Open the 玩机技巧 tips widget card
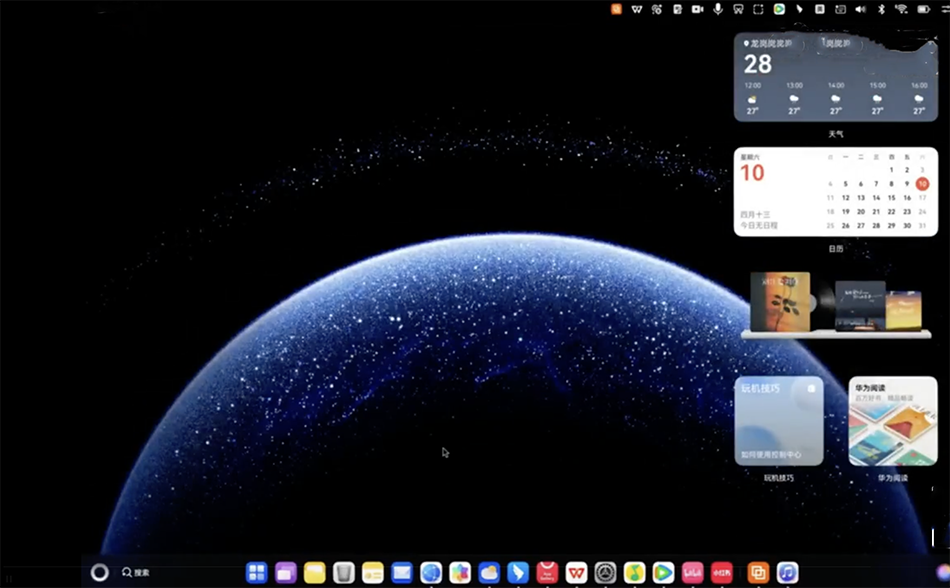 [779, 421]
